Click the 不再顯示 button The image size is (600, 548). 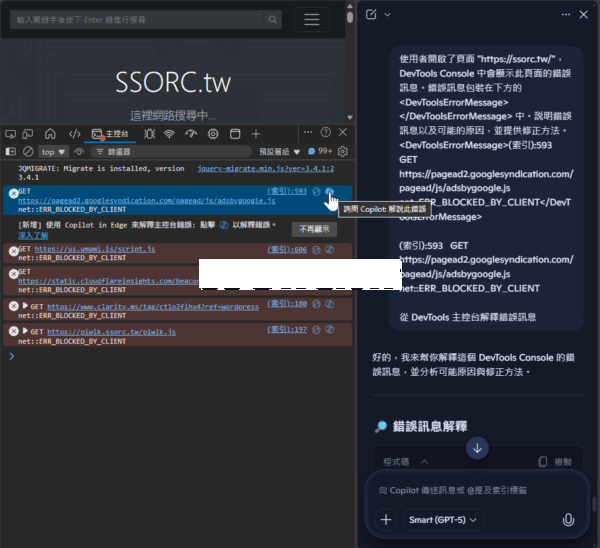[314, 229]
